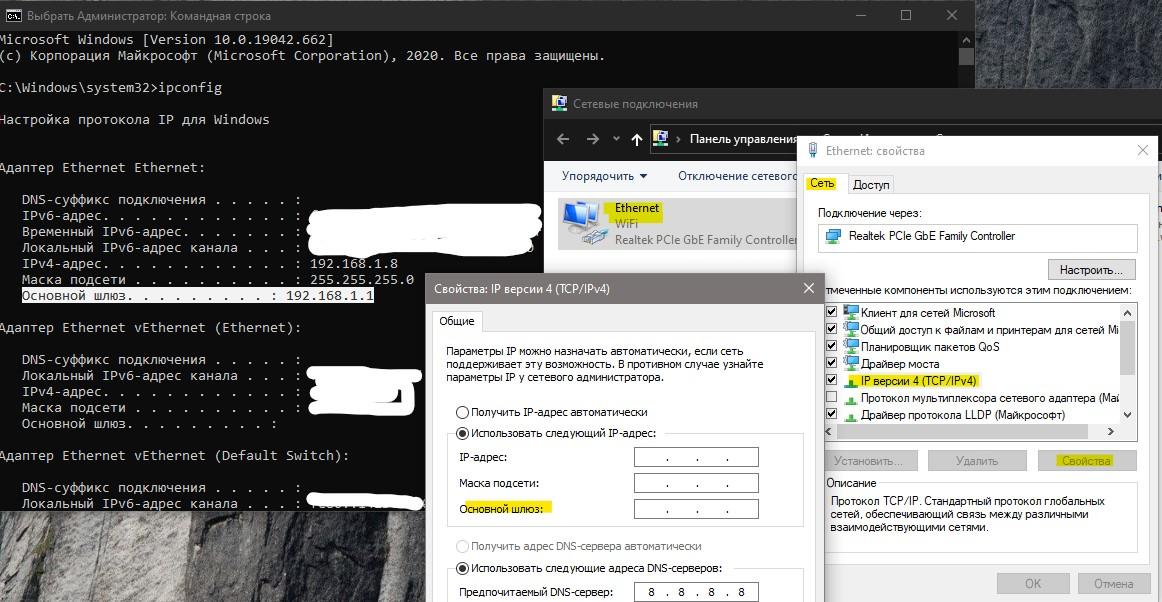Click Адаптер Ethernet vEthernet (Default Switch) line

tap(174, 456)
